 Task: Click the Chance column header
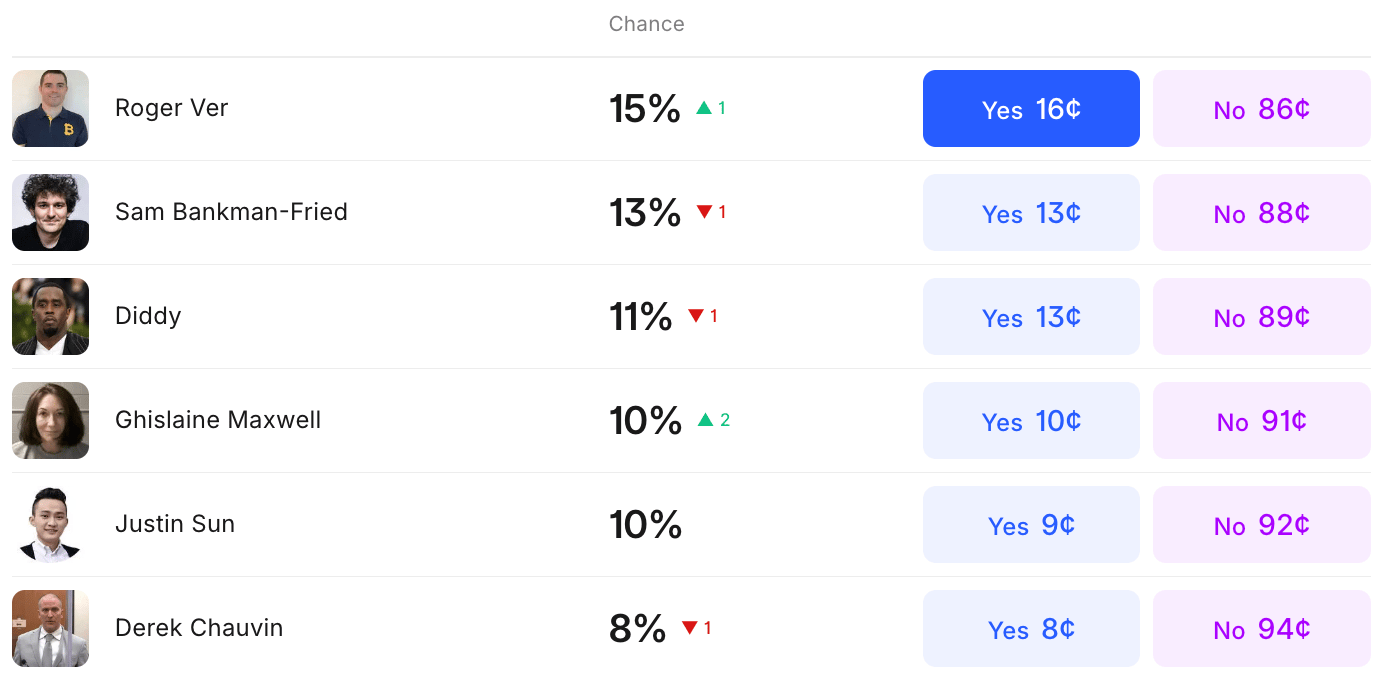[x=646, y=24]
